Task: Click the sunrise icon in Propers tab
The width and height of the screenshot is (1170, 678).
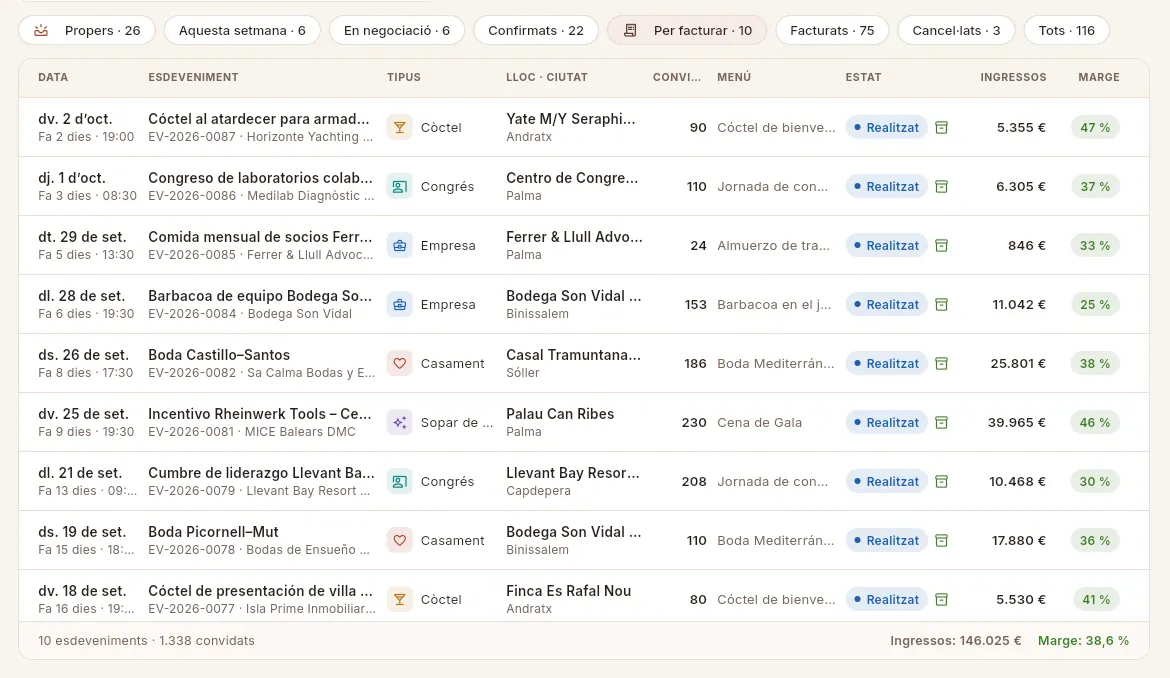Action: 41,31
